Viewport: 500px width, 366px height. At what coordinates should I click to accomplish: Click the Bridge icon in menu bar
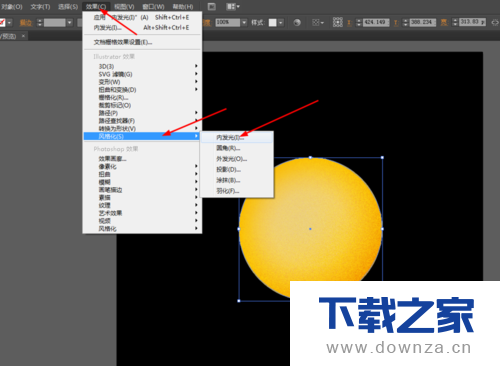coord(211,7)
